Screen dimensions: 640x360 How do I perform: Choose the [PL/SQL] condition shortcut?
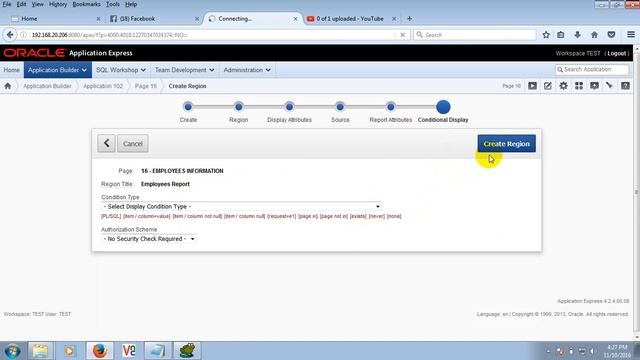click(x=111, y=216)
